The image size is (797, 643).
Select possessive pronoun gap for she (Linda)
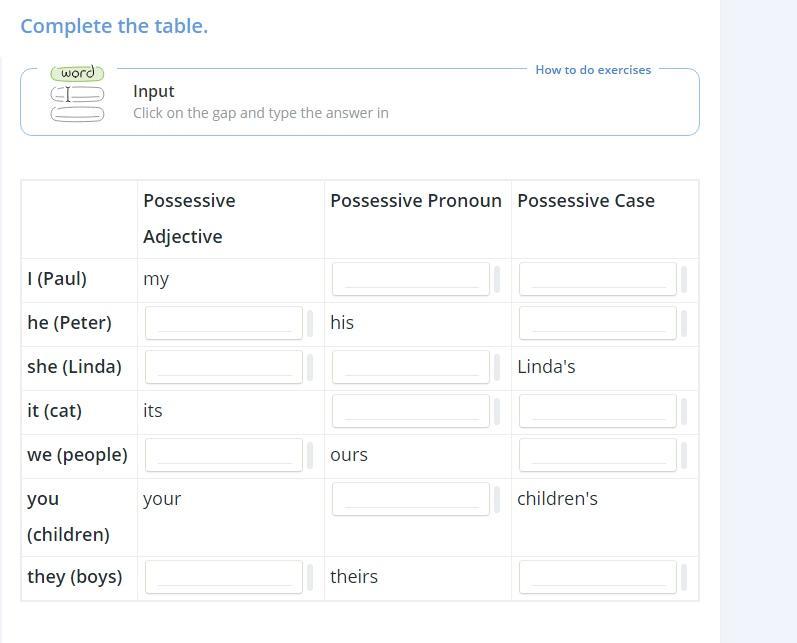pyautogui.click(x=411, y=366)
